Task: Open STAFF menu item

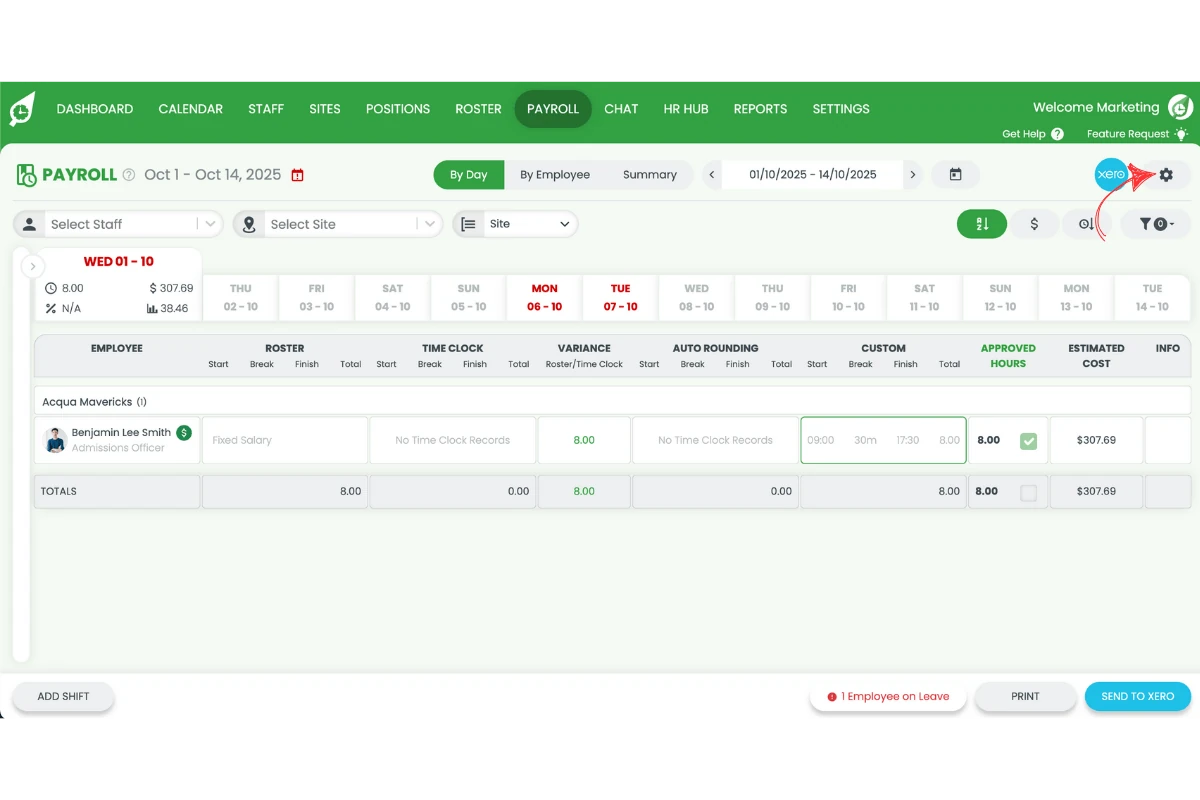Action: pos(266,109)
